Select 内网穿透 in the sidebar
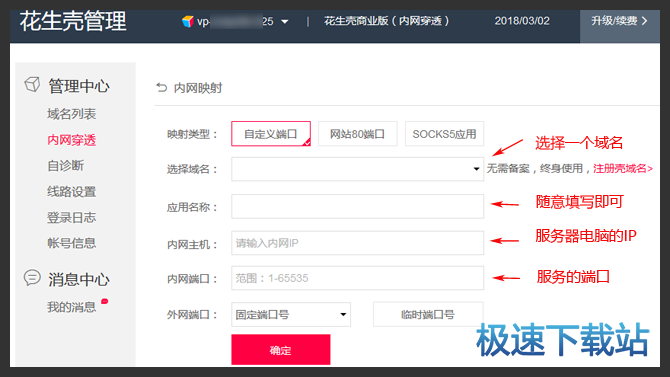The image size is (670, 377). (71, 140)
